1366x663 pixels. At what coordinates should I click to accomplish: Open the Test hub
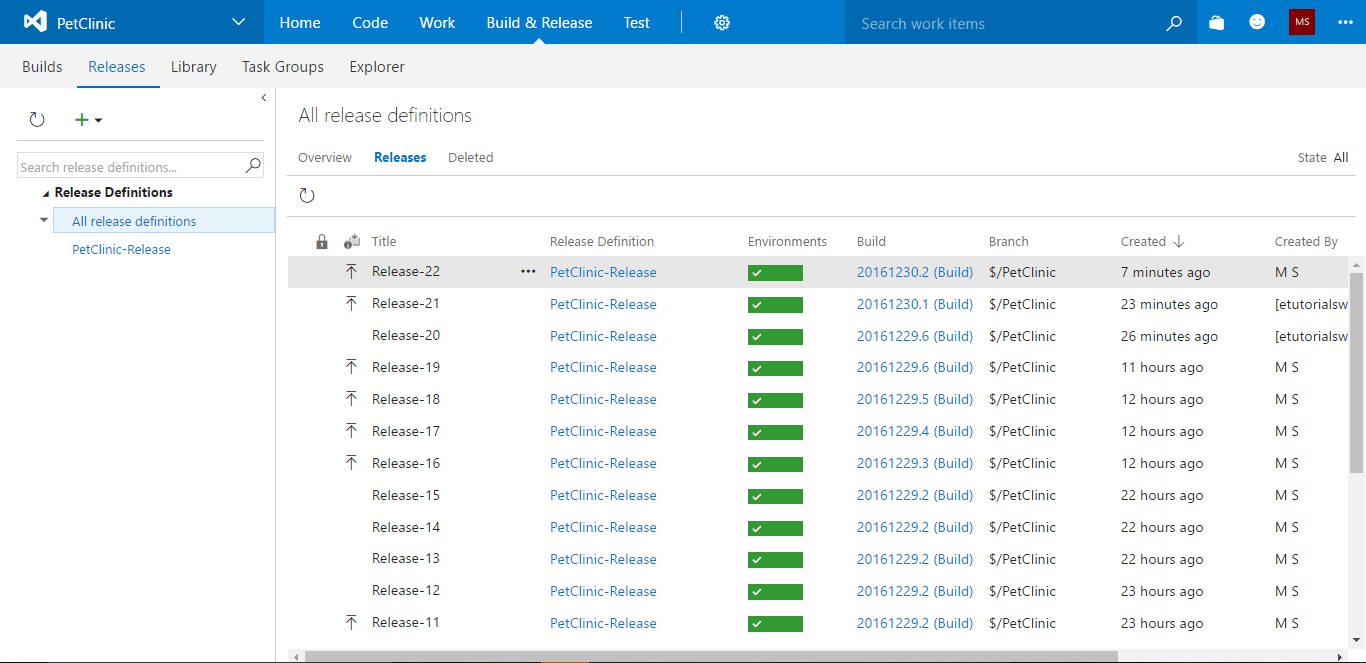click(637, 22)
